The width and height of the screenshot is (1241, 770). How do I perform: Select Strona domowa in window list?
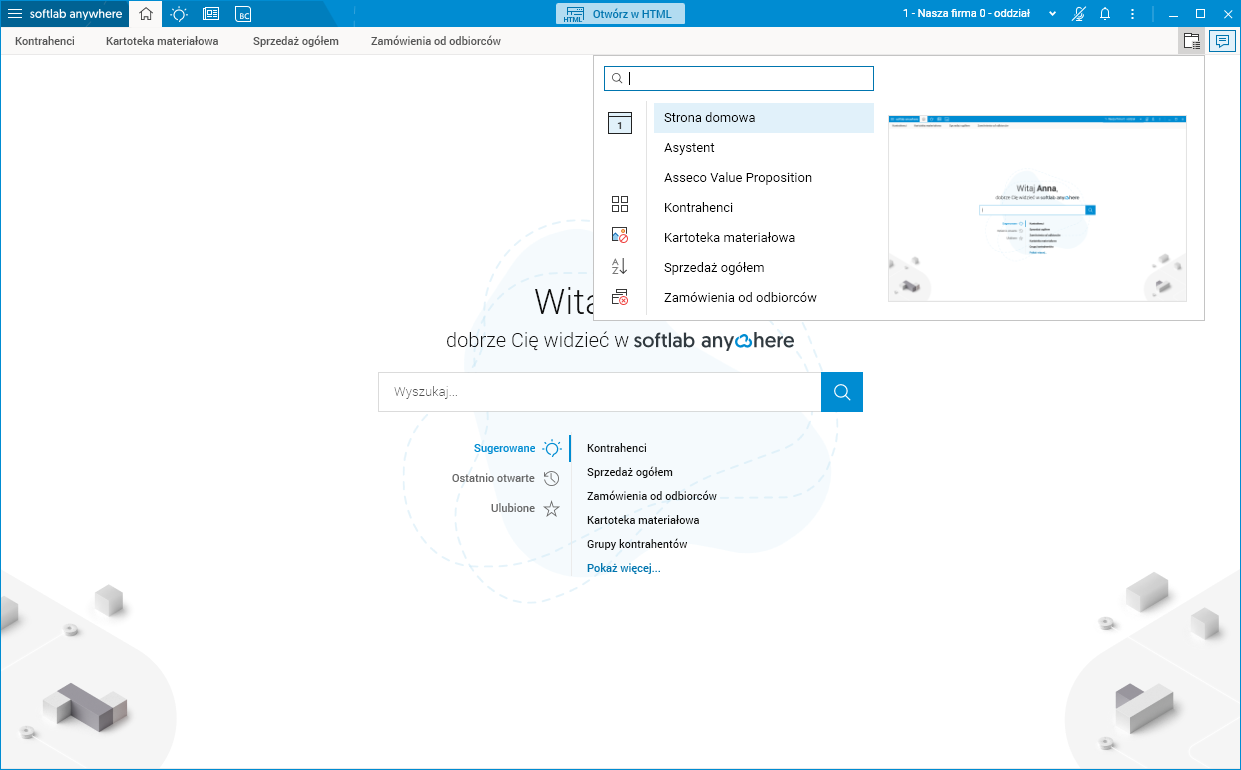(764, 118)
